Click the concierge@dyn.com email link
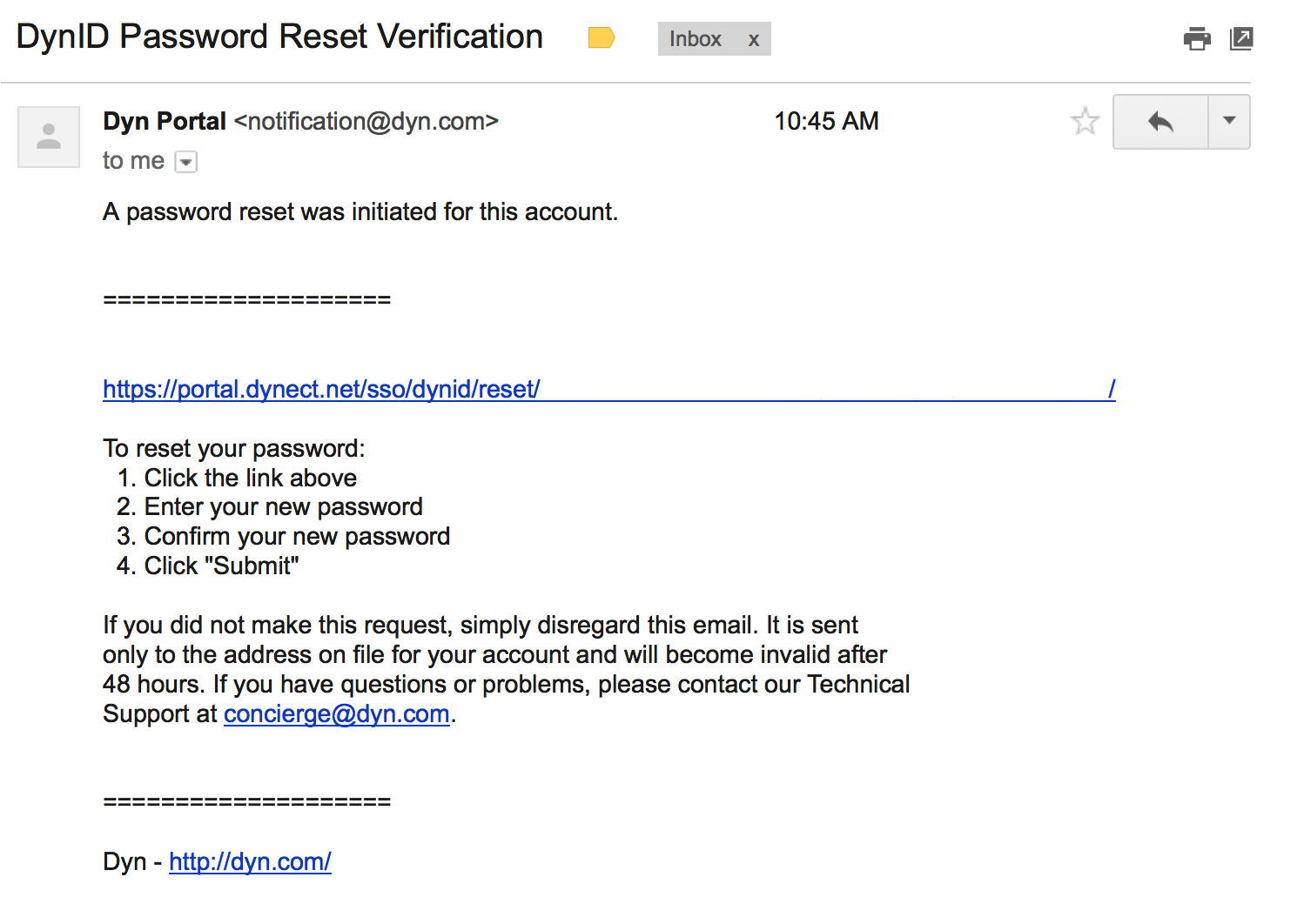 (337, 713)
